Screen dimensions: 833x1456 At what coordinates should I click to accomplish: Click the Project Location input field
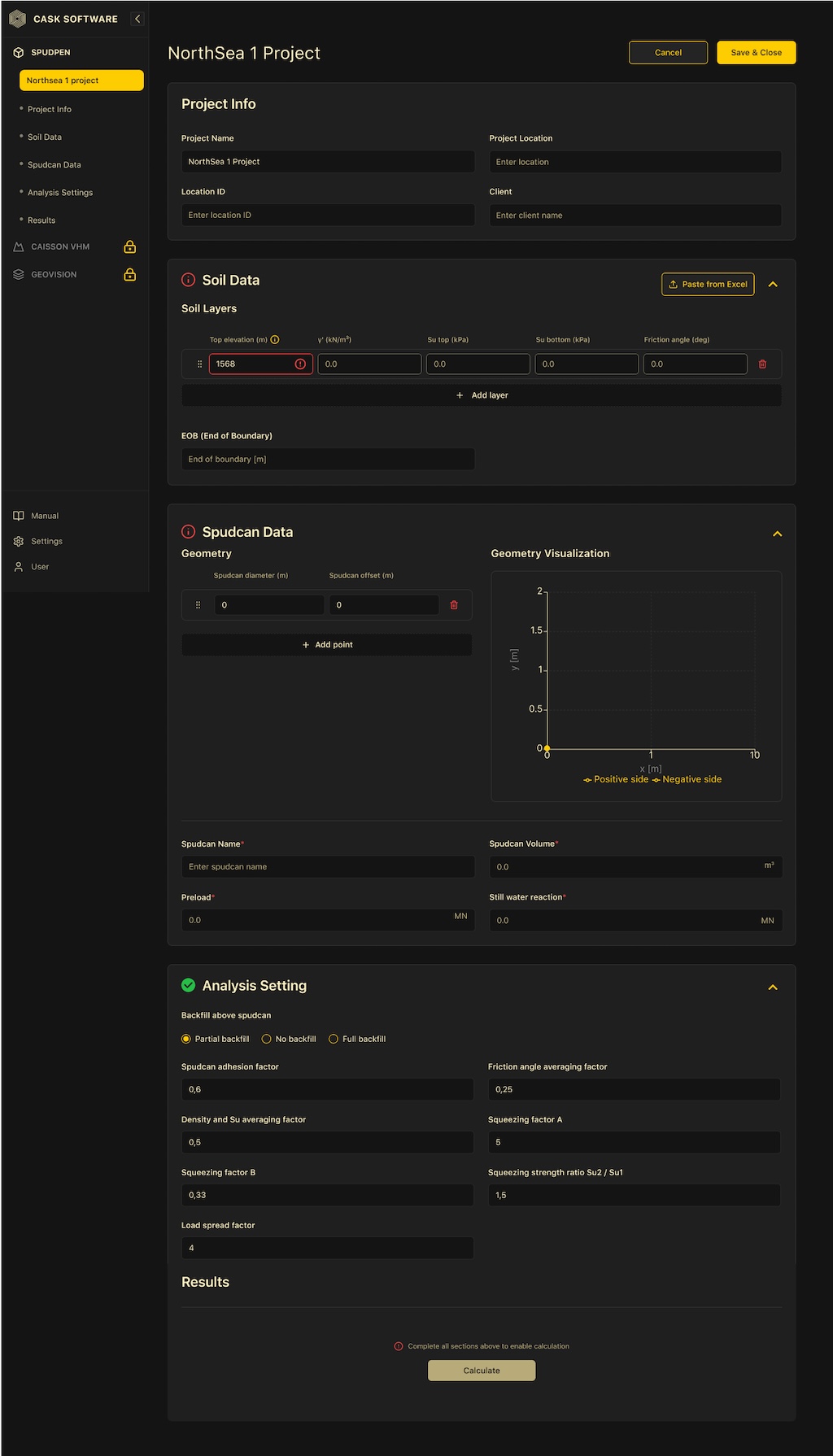(635, 162)
